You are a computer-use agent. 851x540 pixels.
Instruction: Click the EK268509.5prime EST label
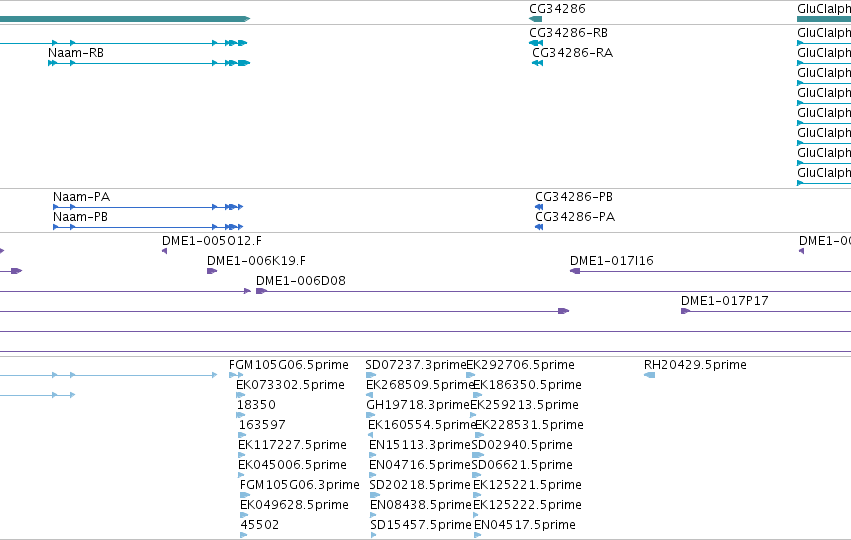420,385
